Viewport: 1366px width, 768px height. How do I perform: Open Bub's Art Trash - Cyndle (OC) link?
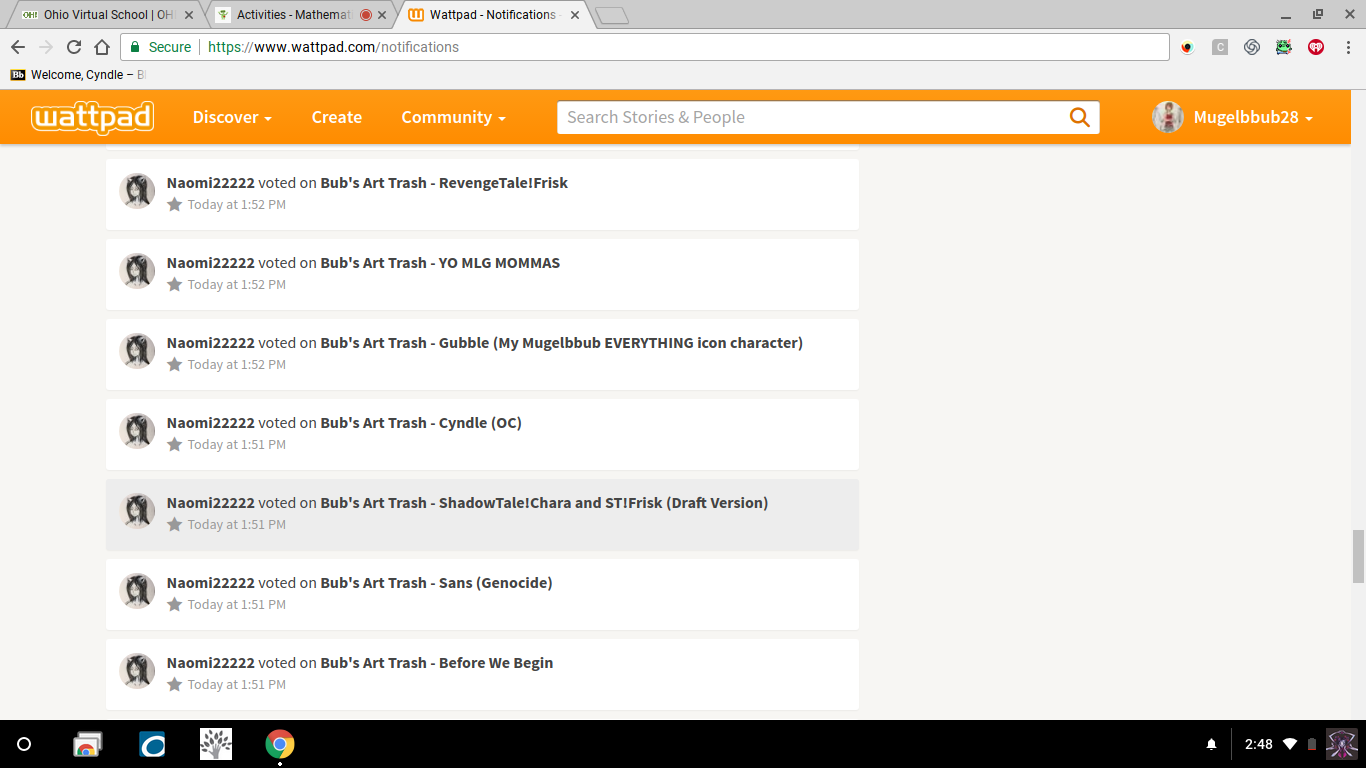[421, 423]
